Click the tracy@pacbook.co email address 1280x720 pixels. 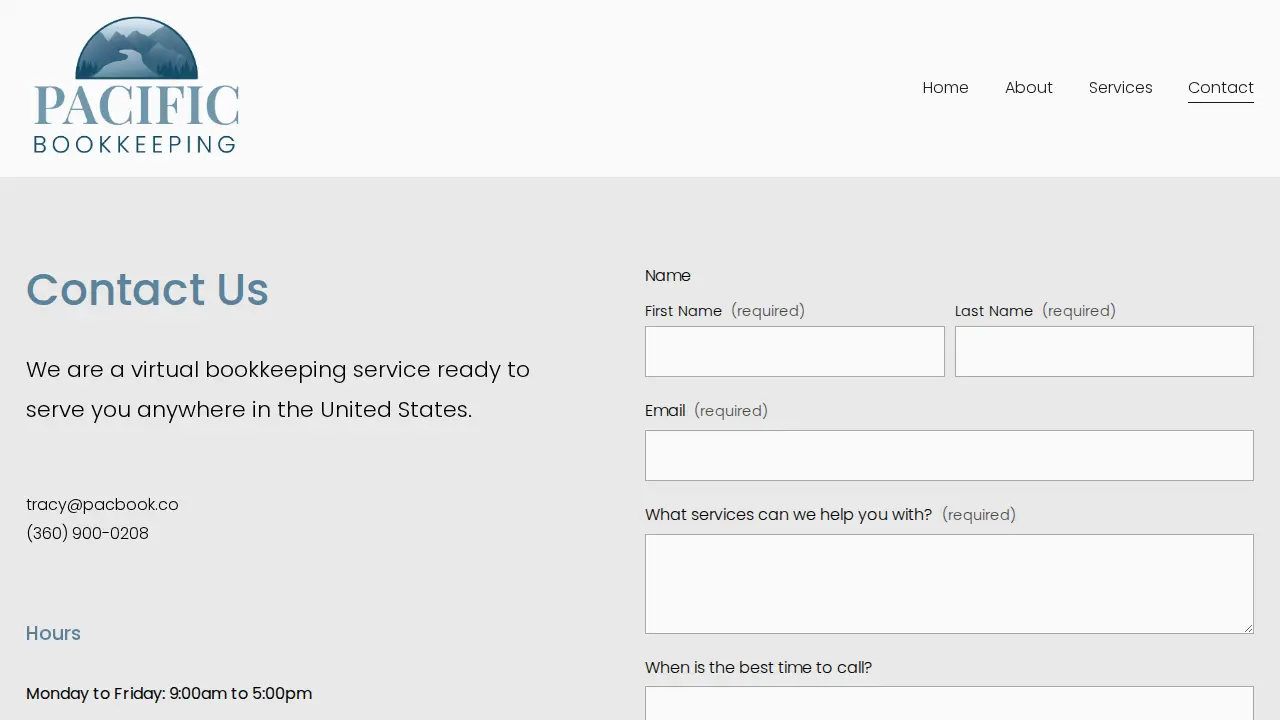[x=102, y=505]
